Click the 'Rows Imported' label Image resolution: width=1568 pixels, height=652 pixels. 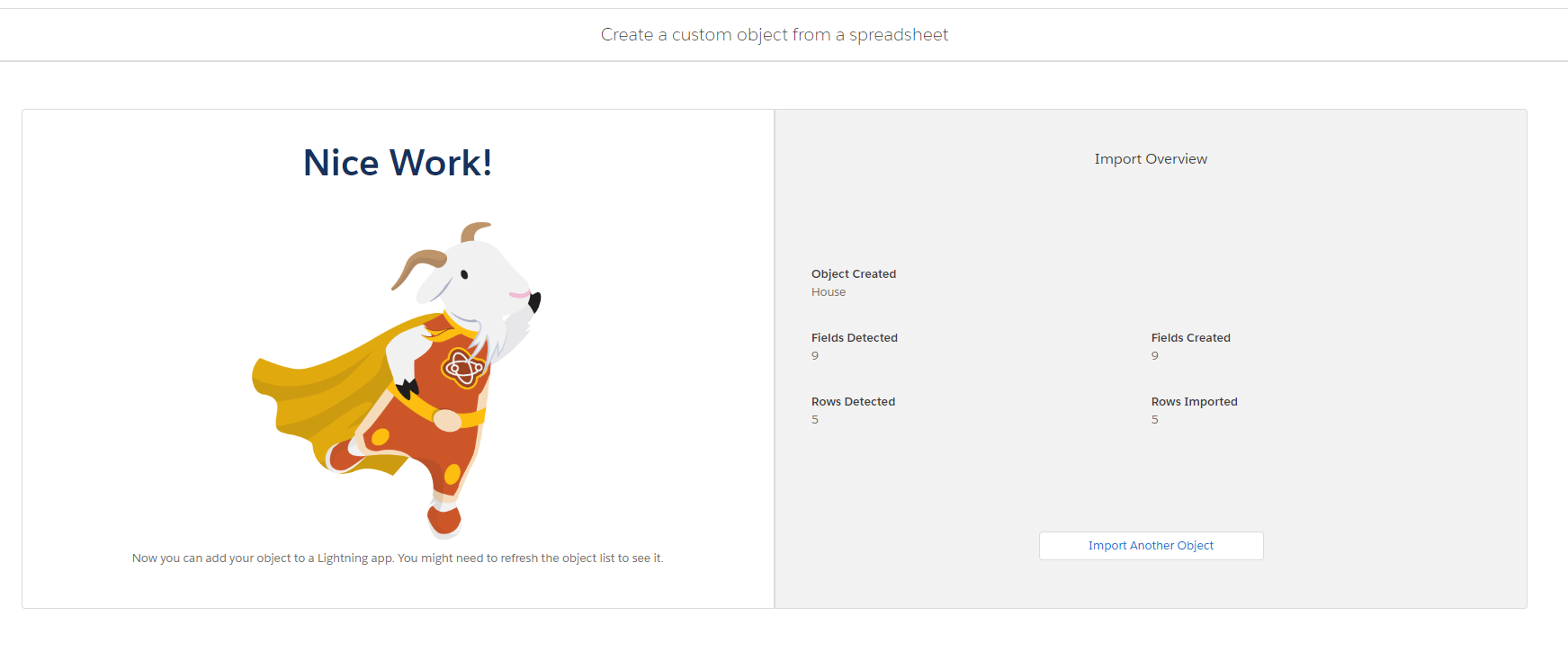tap(1195, 402)
